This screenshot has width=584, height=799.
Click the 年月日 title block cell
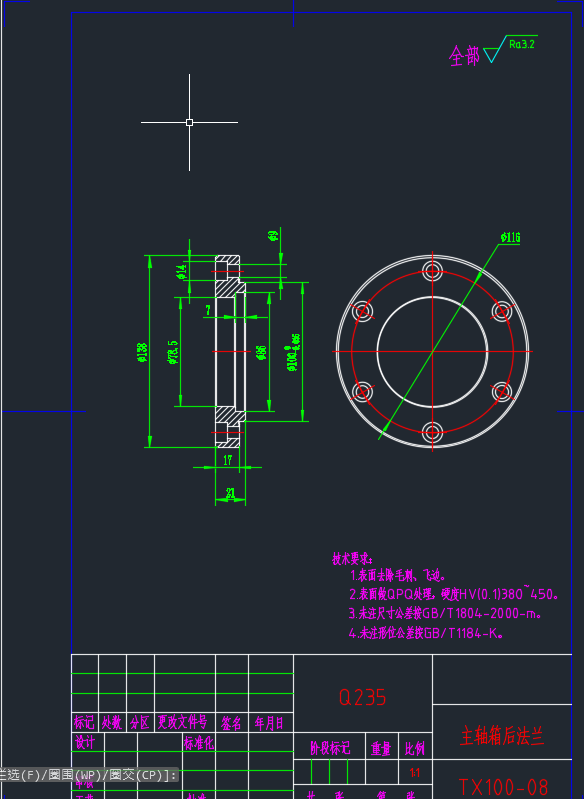pos(269,723)
